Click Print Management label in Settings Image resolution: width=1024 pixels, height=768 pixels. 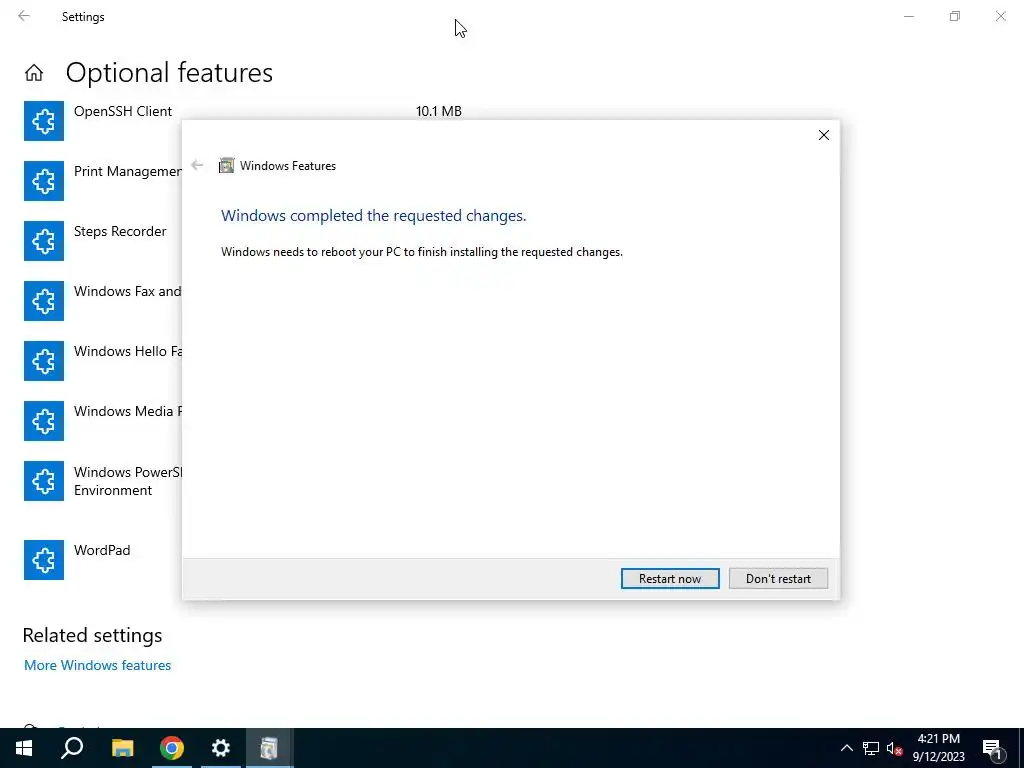point(128,171)
